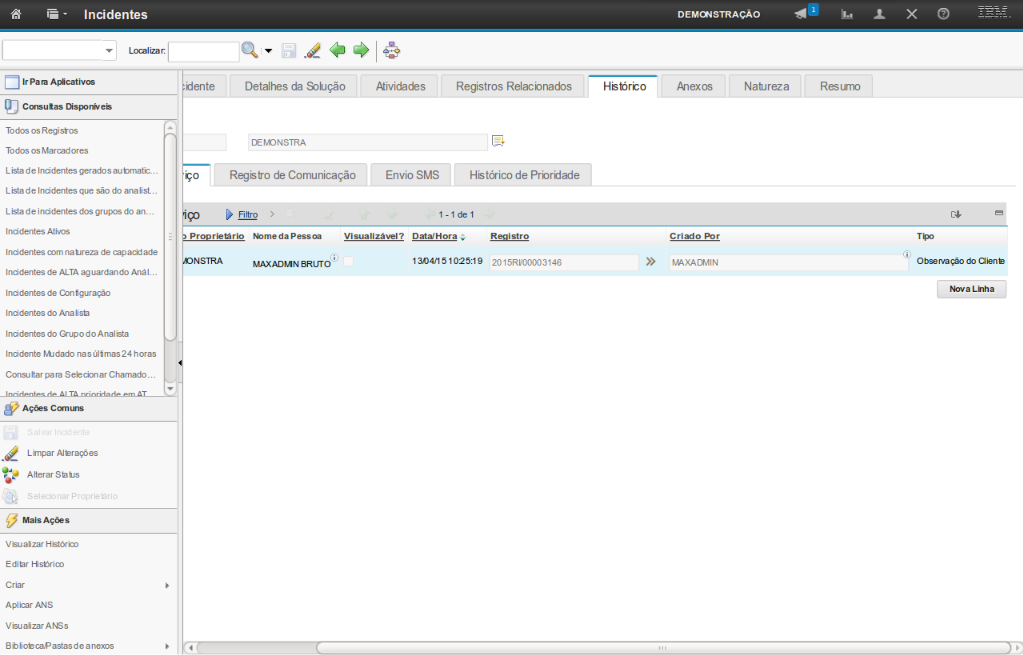Click the Filtro link in the table header
The image size is (1023, 655).
[247, 215]
